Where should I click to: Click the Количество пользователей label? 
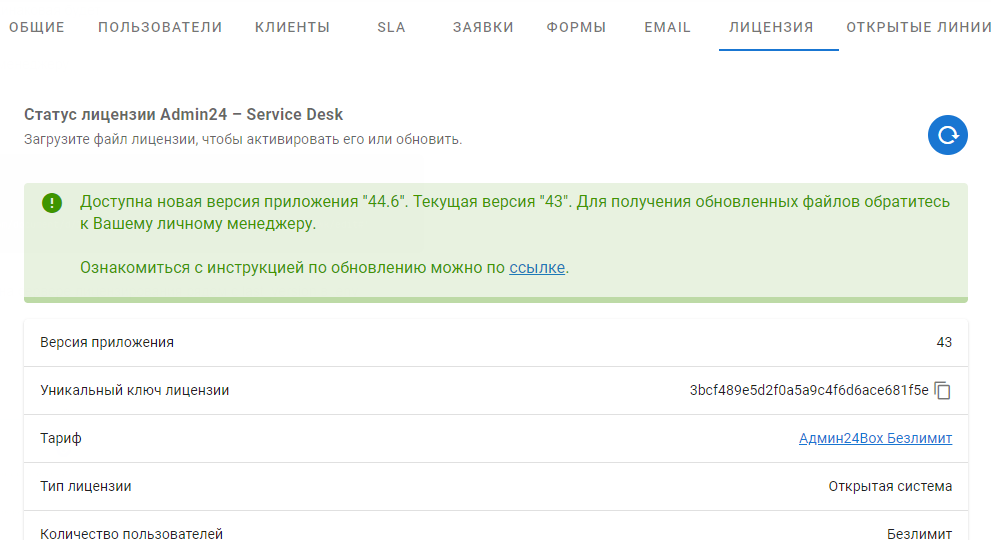[131, 534]
